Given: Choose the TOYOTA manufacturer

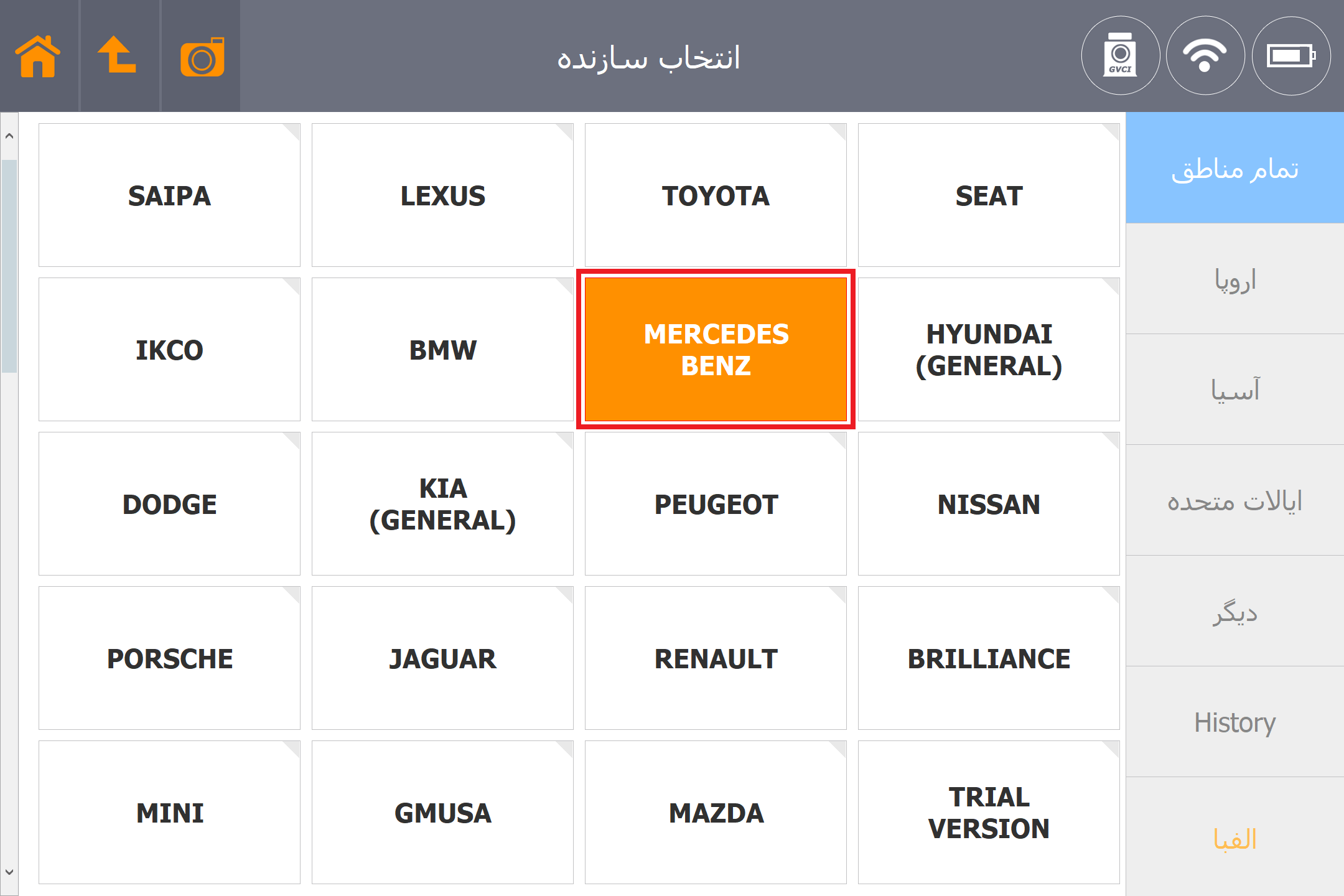Looking at the screenshot, I should (716, 195).
